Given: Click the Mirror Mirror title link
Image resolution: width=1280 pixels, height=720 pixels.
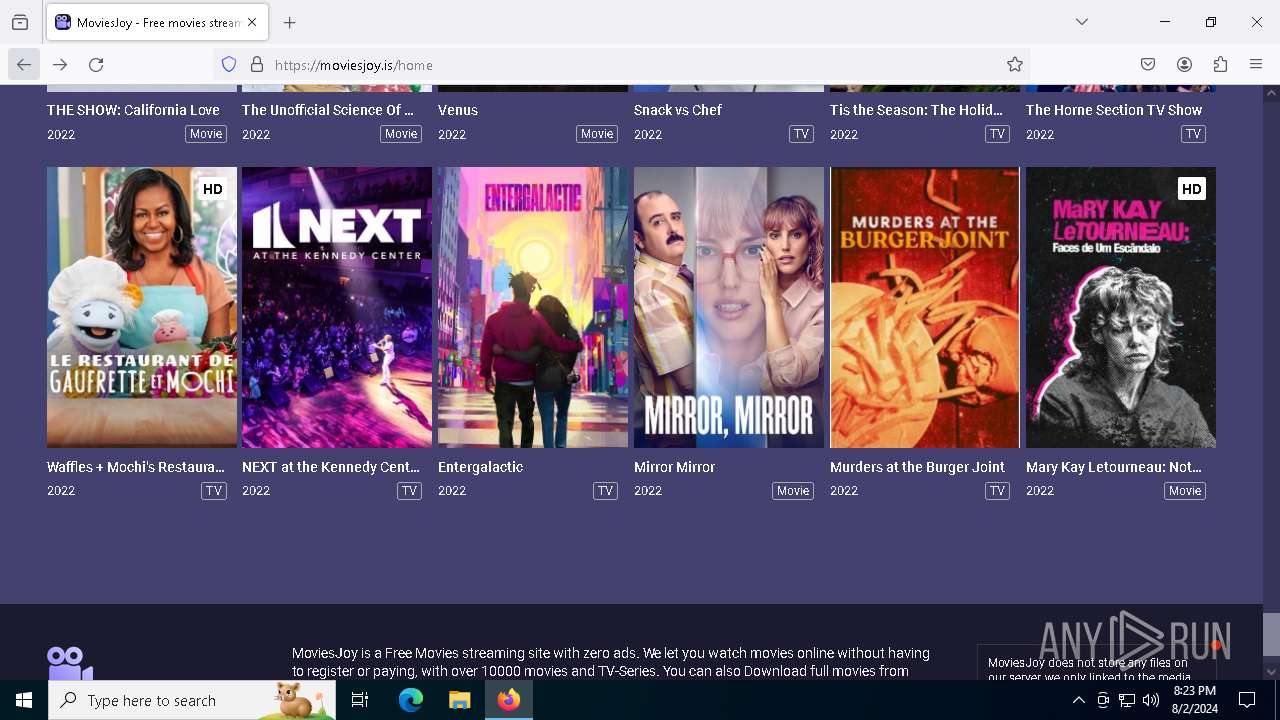Looking at the screenshot, I should coord(674,467).
